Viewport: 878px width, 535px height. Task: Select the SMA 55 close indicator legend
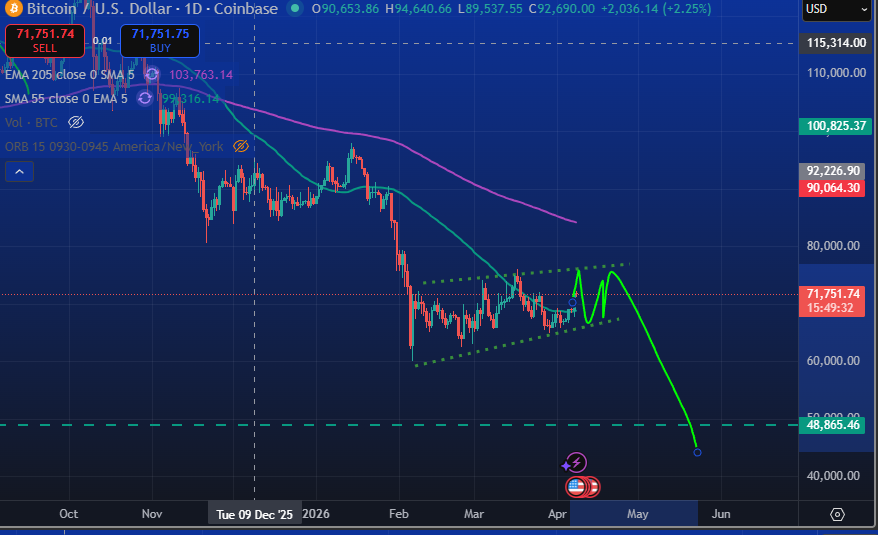click(x=66, y=99)
